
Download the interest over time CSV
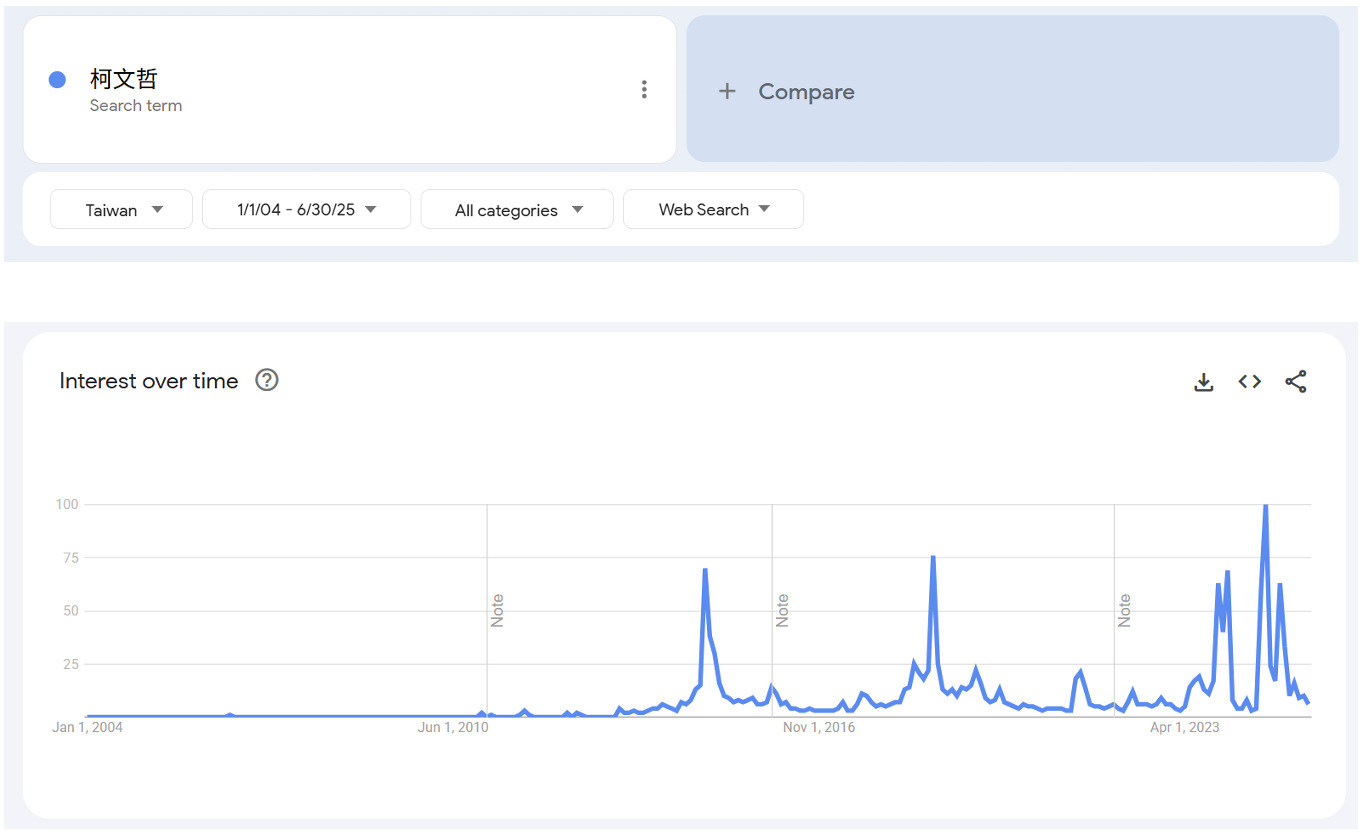coord(1204,382)
